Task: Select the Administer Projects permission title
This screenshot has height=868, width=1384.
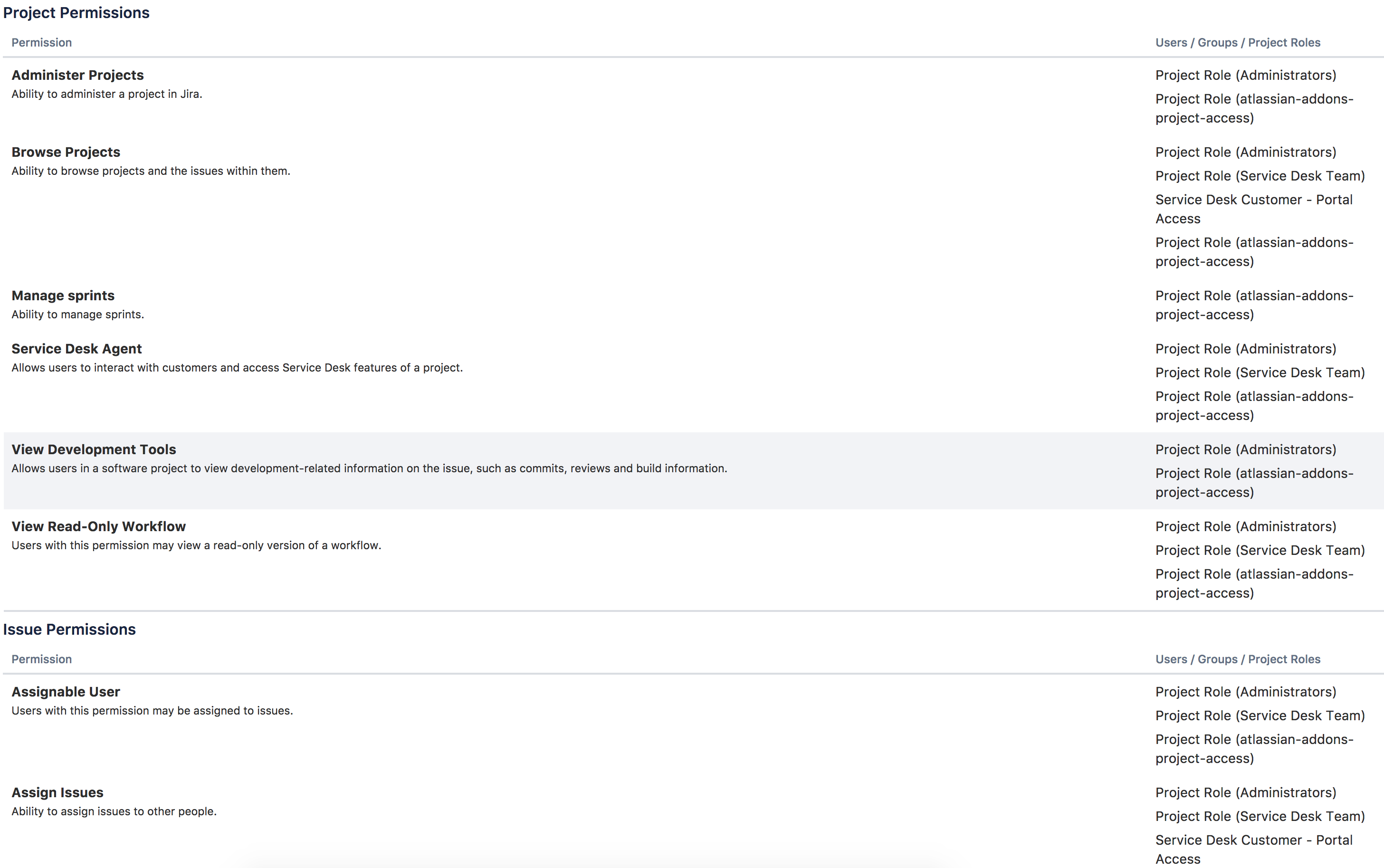Action: [77, 75]
